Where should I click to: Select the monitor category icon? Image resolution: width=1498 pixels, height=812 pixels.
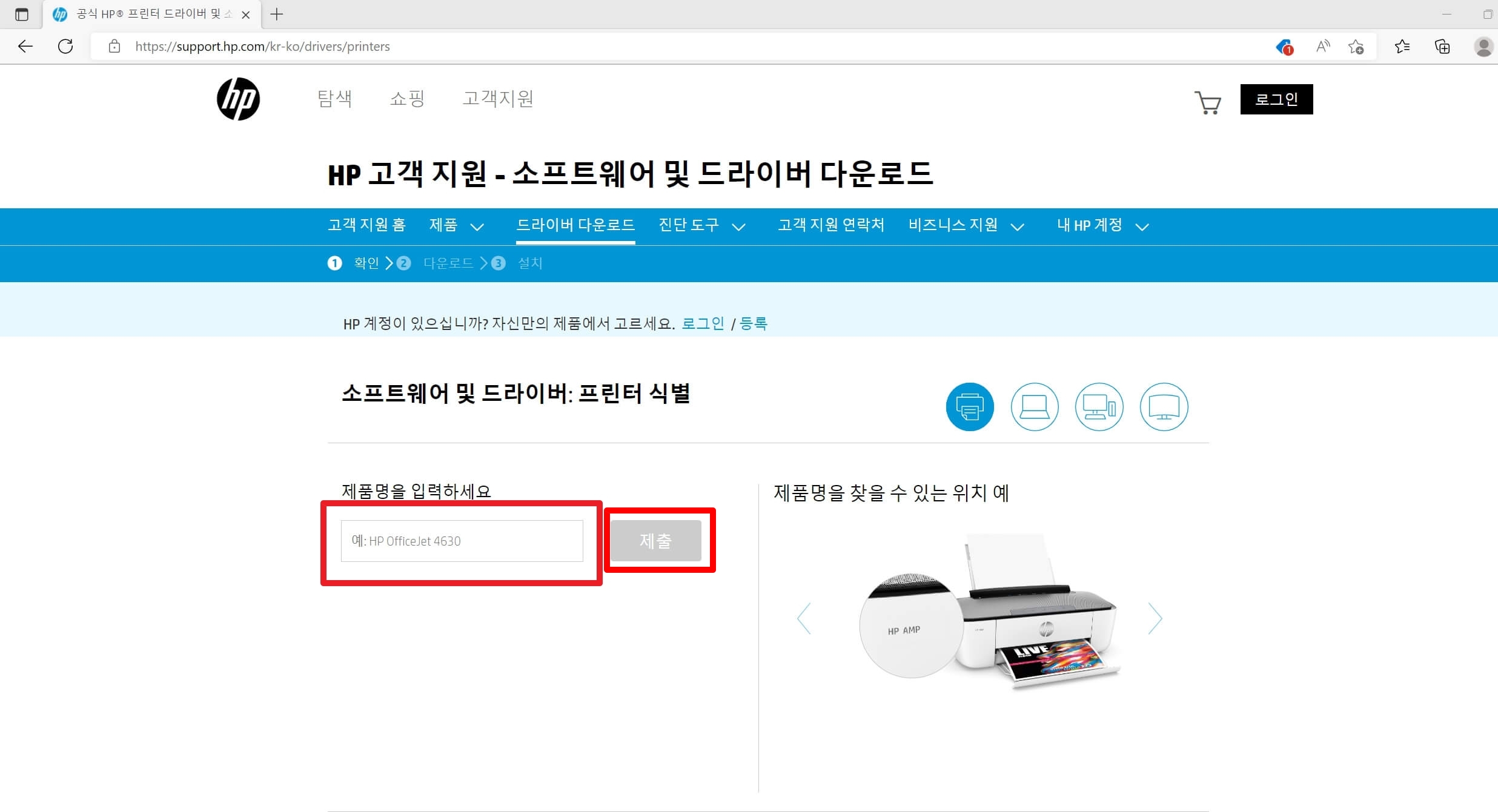(1164, 406)
